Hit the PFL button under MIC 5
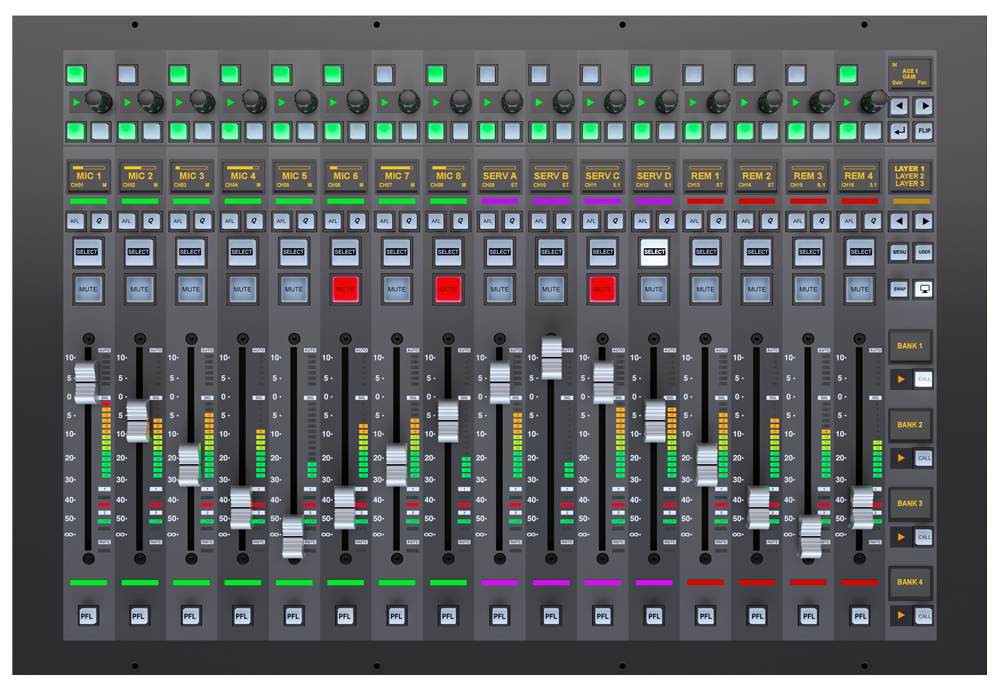The height and width of the screenshot is (690, 1000). (293, 616)
